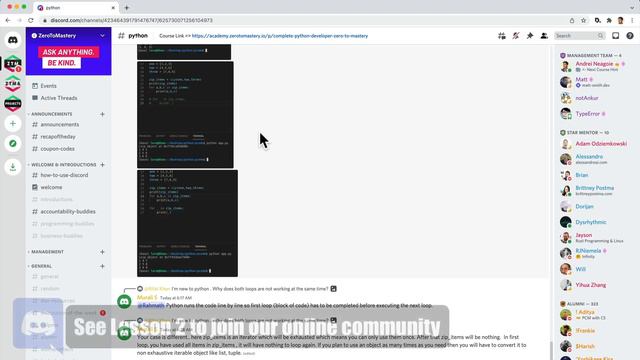Open the second code screenshot attachment
Viewport: 640px width, 360px height.
click(x=185, y=115)
